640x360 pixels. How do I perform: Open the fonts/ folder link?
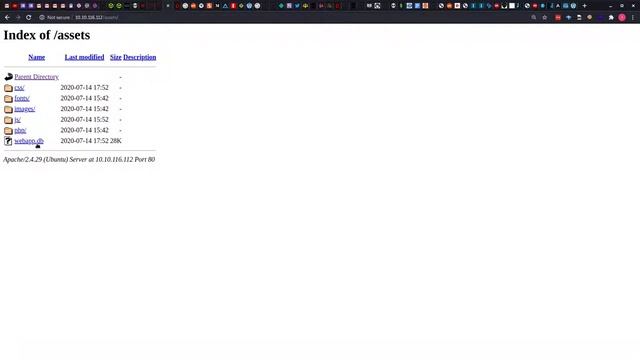click(22, 98)
